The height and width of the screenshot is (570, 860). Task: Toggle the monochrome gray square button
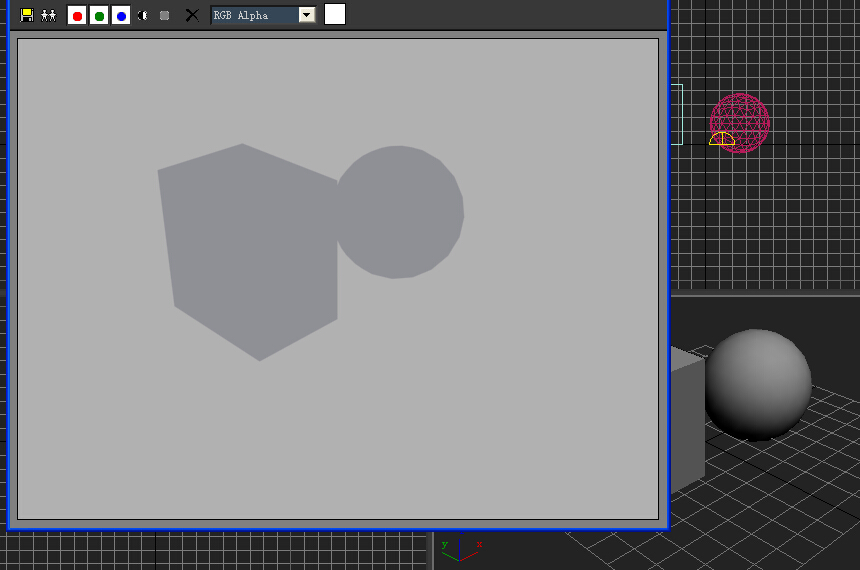tap(165, 15)
